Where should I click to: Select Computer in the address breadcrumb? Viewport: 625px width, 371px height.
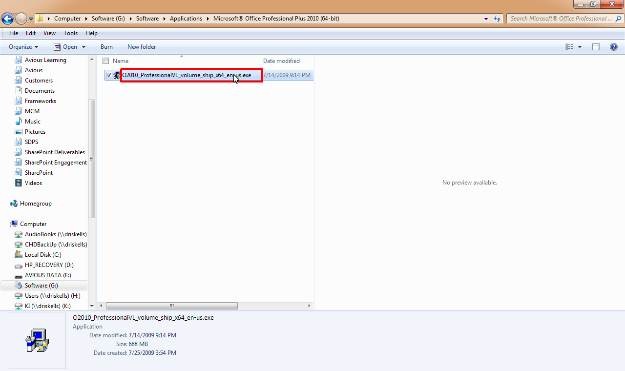(x=67, y=19)
